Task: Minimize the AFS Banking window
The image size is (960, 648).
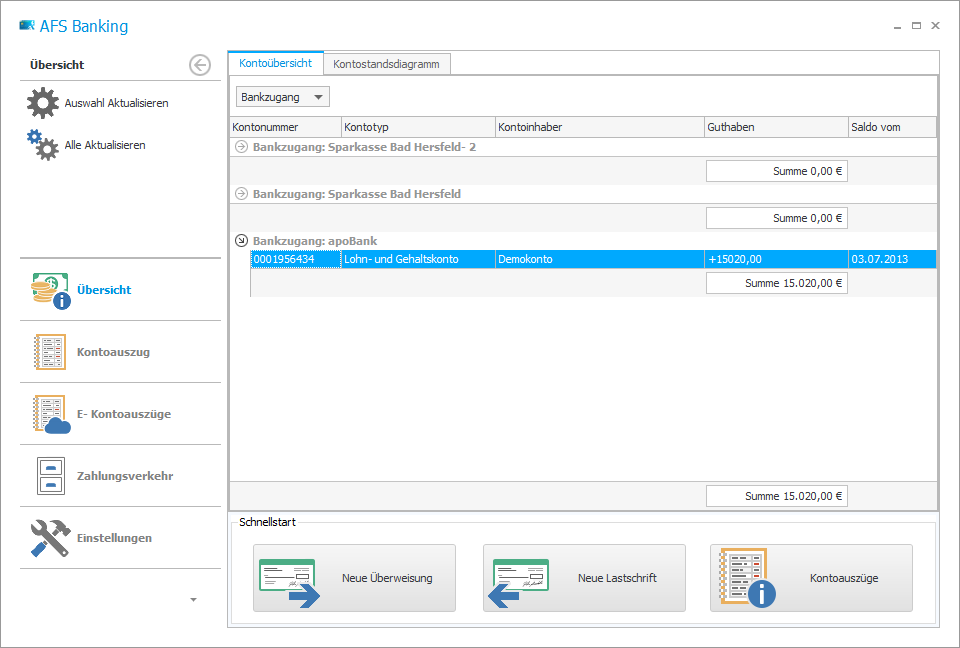Action: click(897, 26)
